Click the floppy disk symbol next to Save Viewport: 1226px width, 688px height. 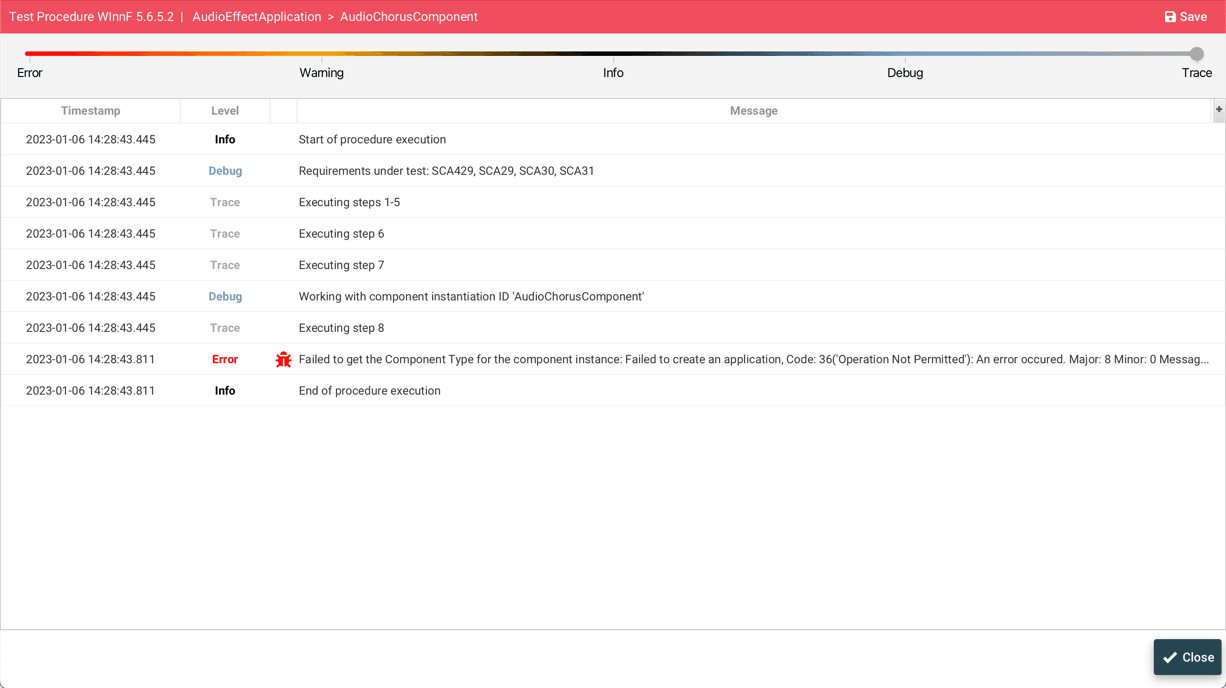point(1171,16)
